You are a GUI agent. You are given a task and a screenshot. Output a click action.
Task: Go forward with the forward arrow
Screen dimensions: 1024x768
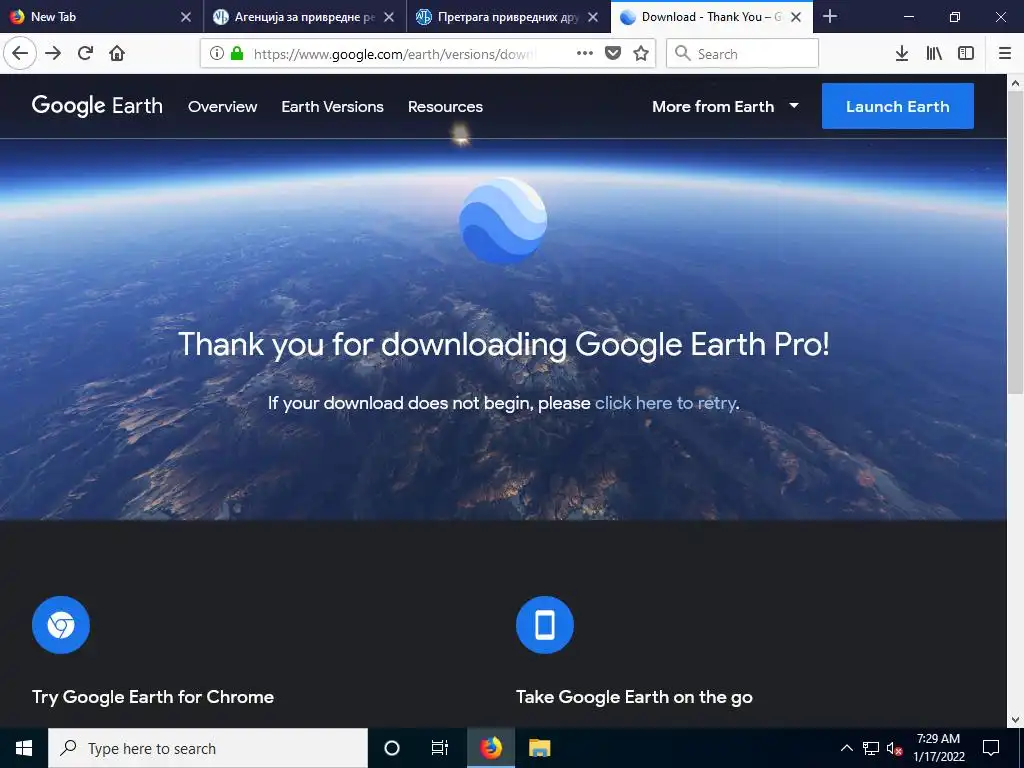click(53, 54)
